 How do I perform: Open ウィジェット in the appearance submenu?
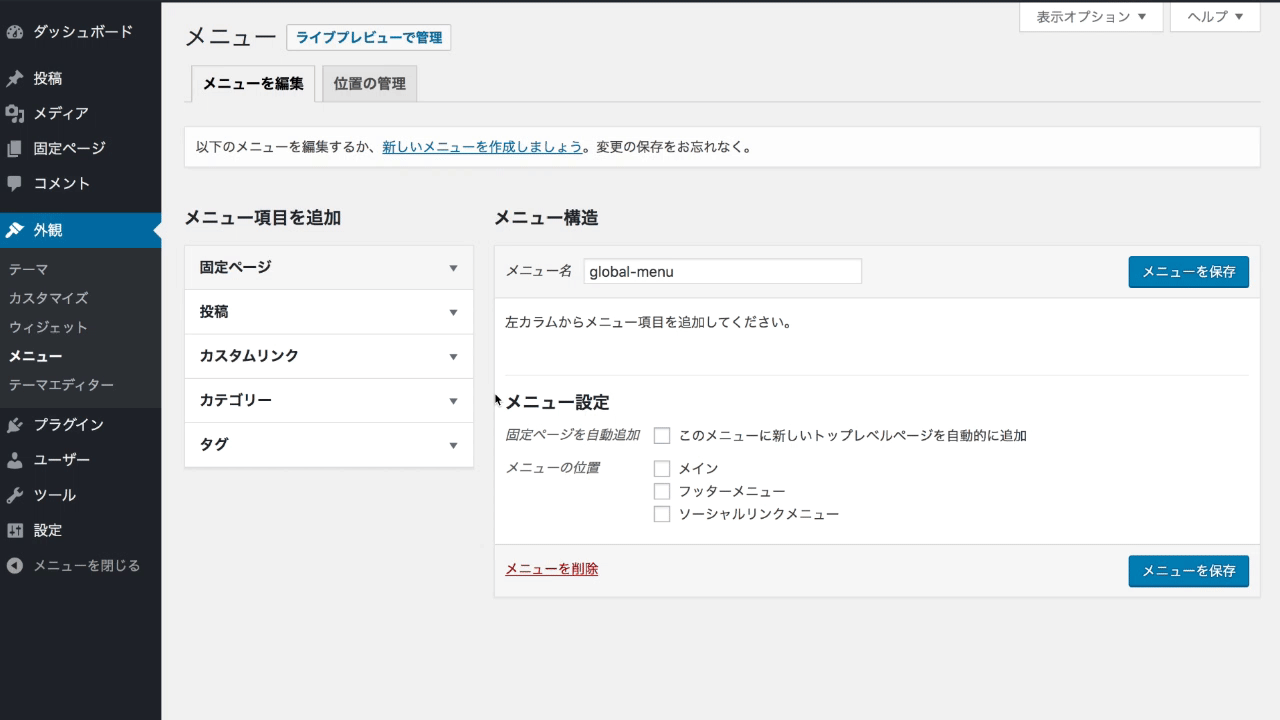[x=48, y=327]
